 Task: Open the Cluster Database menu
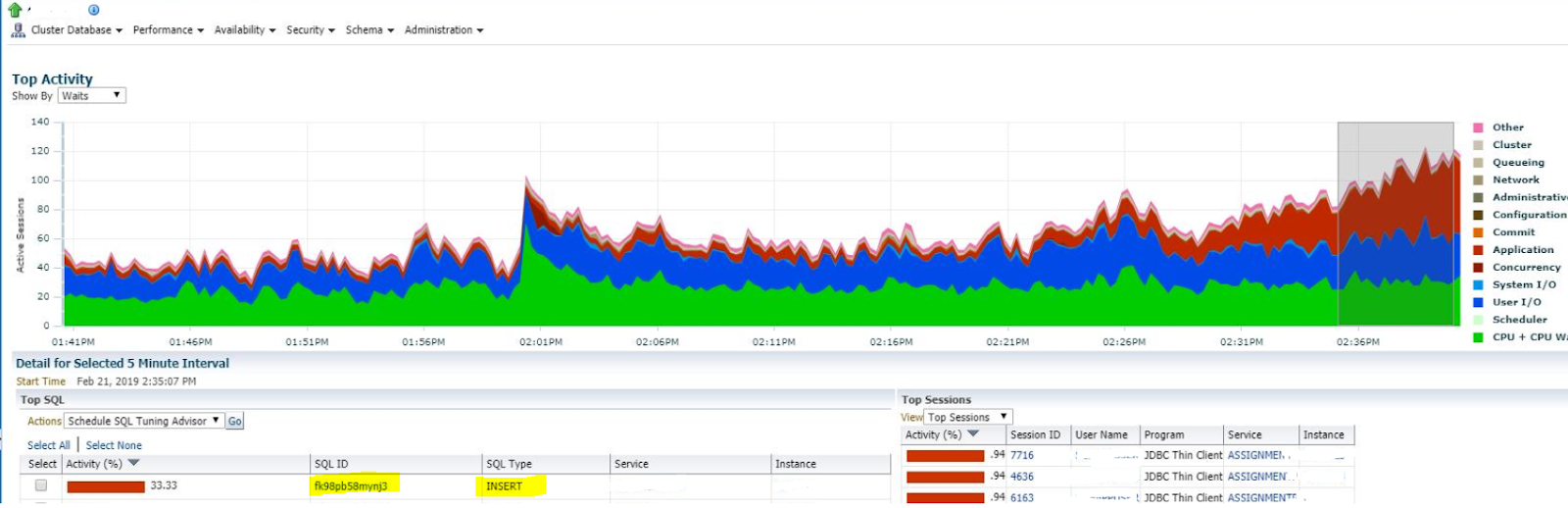[x=76, y=30]
